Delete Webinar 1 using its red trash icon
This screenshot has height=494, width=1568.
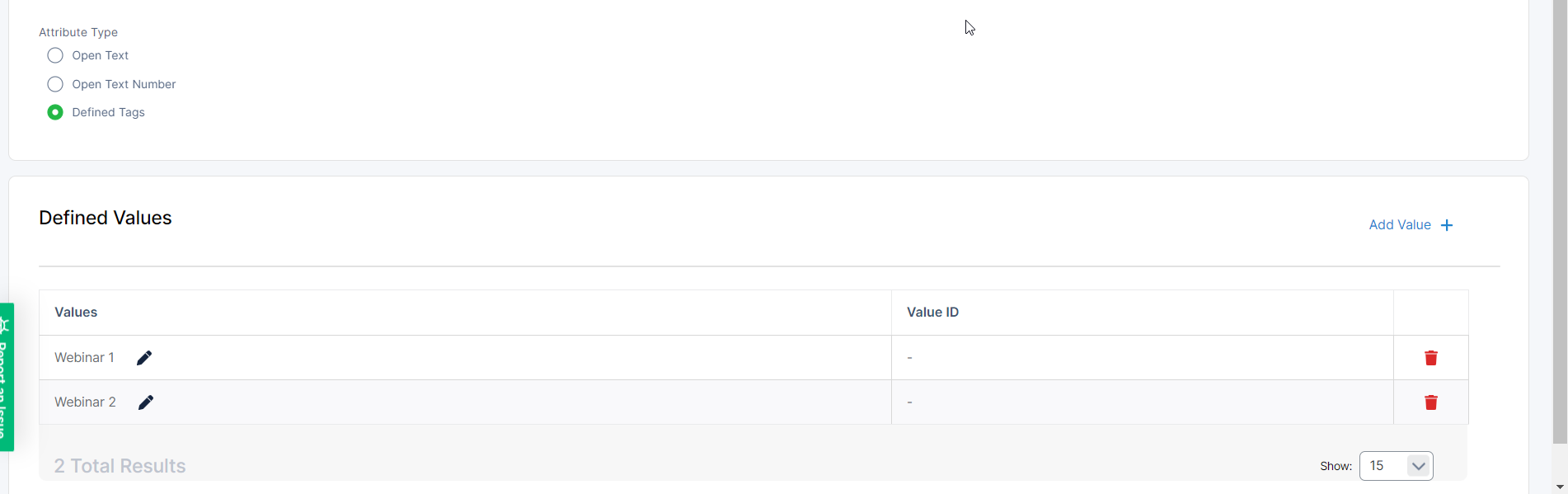tap(1430, 358)
